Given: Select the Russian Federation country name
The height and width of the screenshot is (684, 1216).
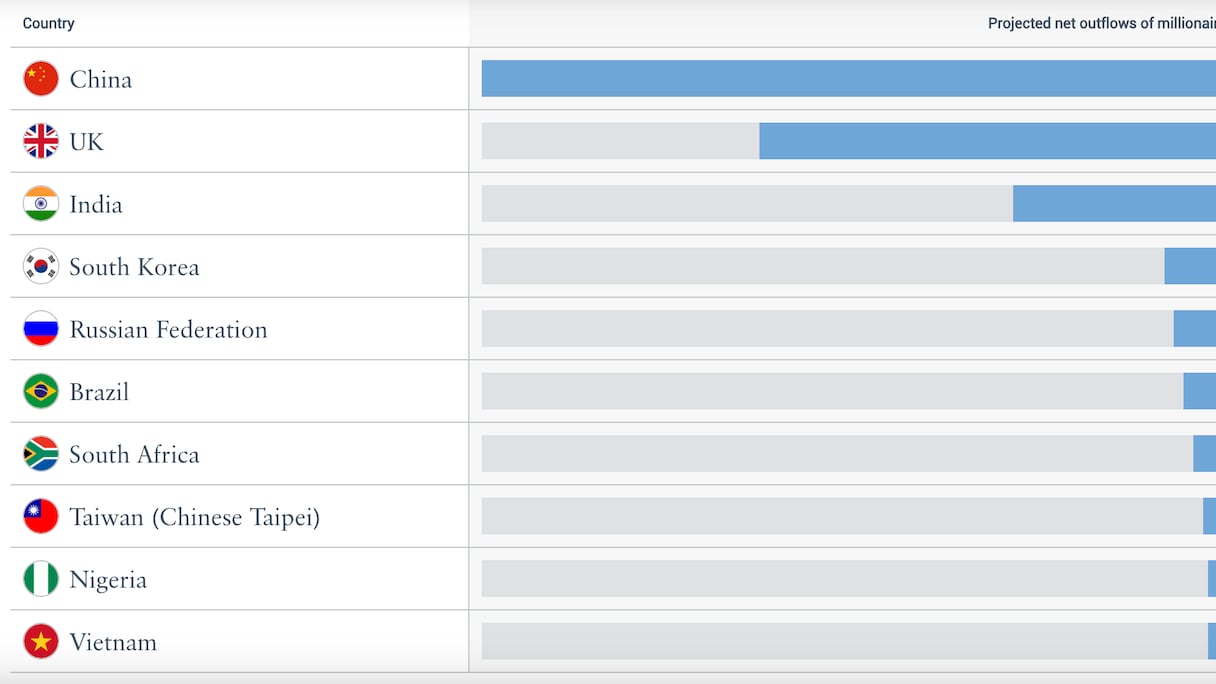Looking at the screenshot, I should click(x=168, y=330).
